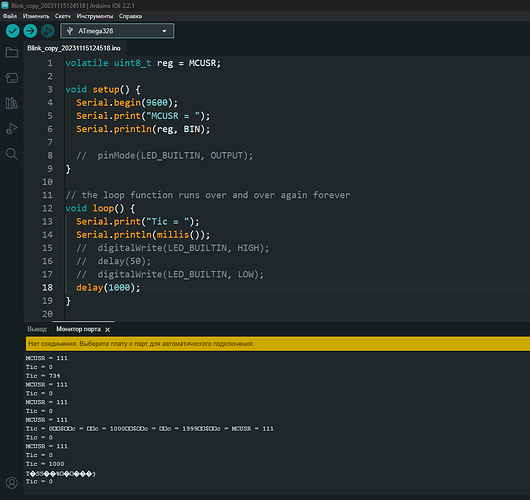Click the Upload arrow button
Image resolution: width=530 pixels, height=500 pixels.
coord(30,31)
